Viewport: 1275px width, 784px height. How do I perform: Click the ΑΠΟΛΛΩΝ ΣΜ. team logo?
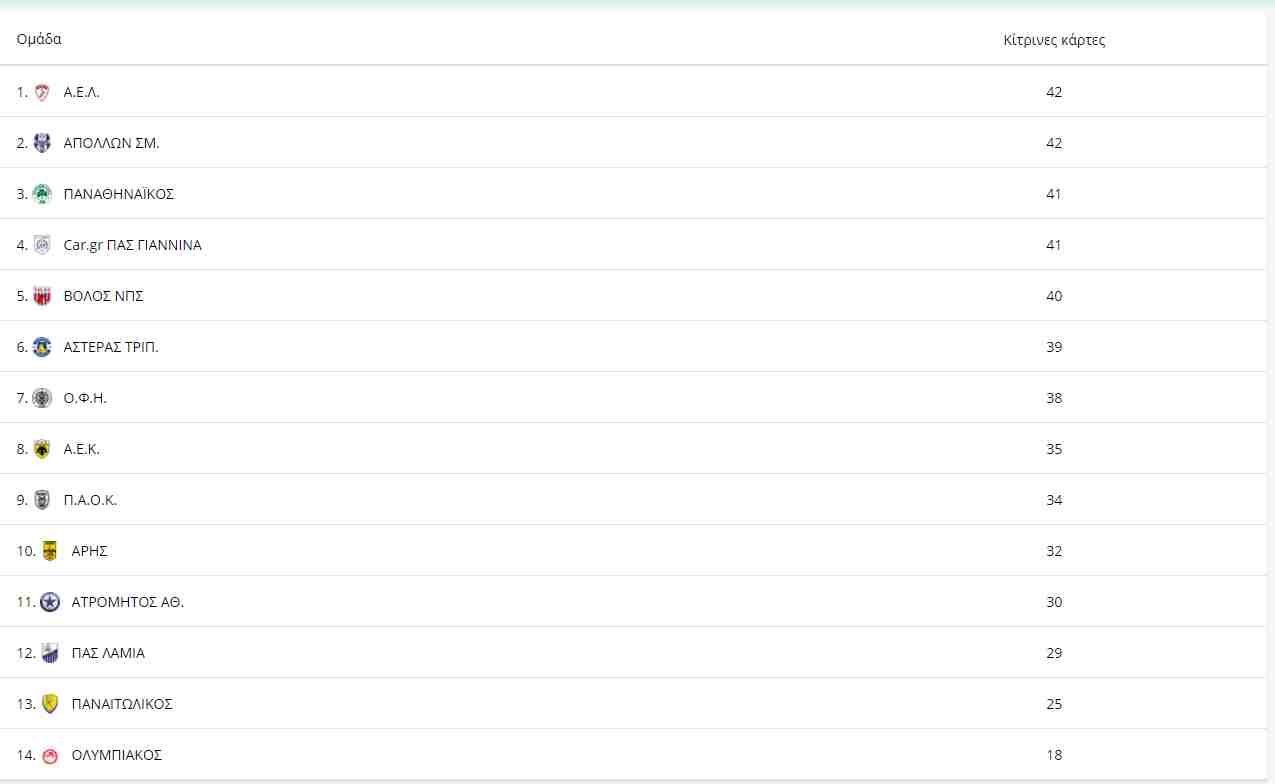pyautogui.click(x=42, y=143)
